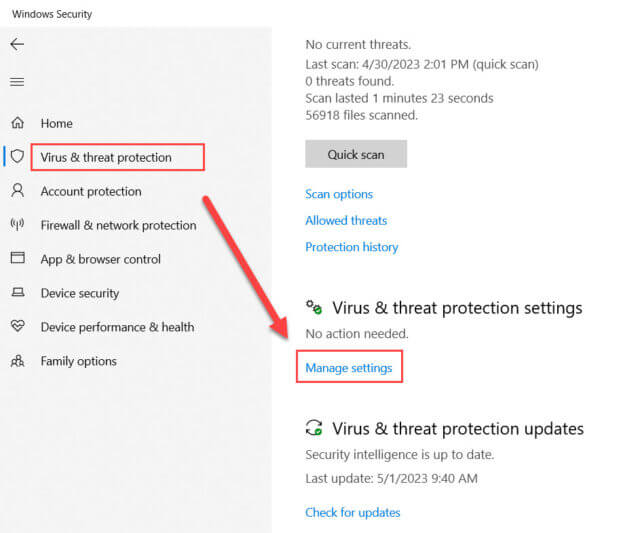Click the heart icon for Device health
The width and height of the screenshot is (640, 533).
point(18,326)
